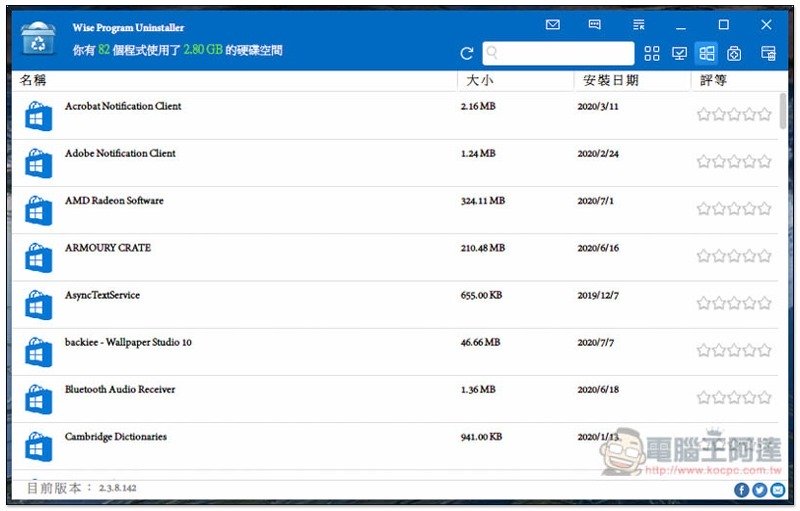
Task: Select the AMD Radeon Software name
Action: pos(114,200)
